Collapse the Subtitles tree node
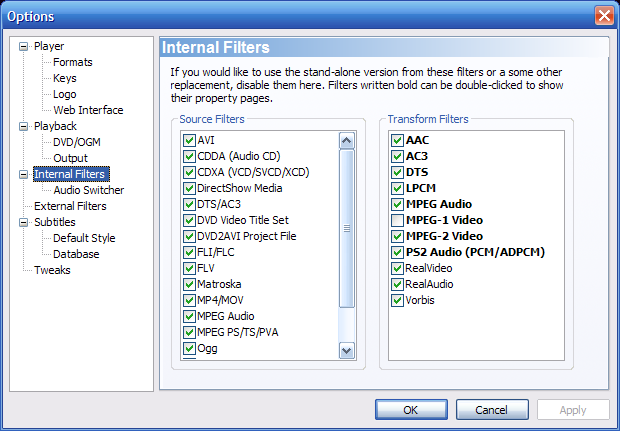The height and width of the screenshot is (431, 620). (24, 222)
